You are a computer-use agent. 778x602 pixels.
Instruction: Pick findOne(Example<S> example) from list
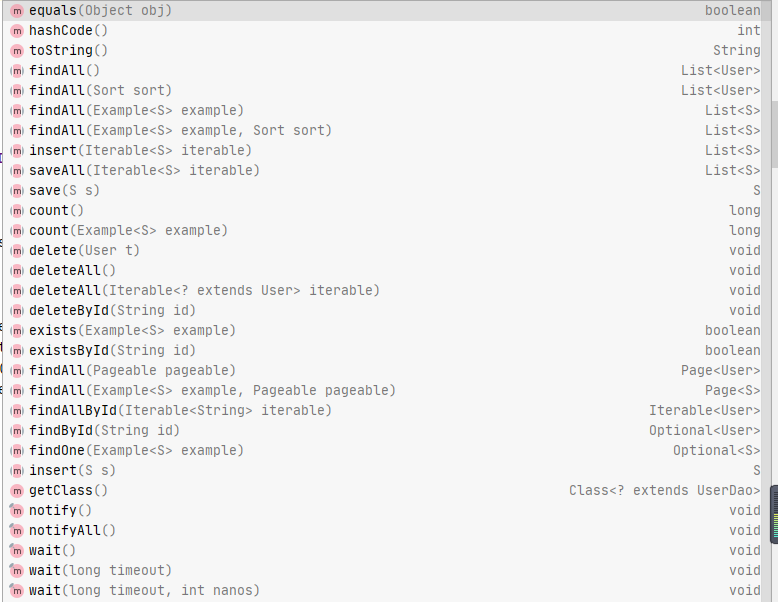[x=137, y=450]
